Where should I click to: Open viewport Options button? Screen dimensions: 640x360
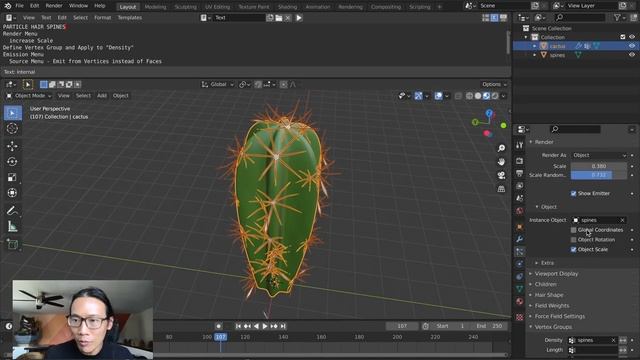click(x=494, y=84)
